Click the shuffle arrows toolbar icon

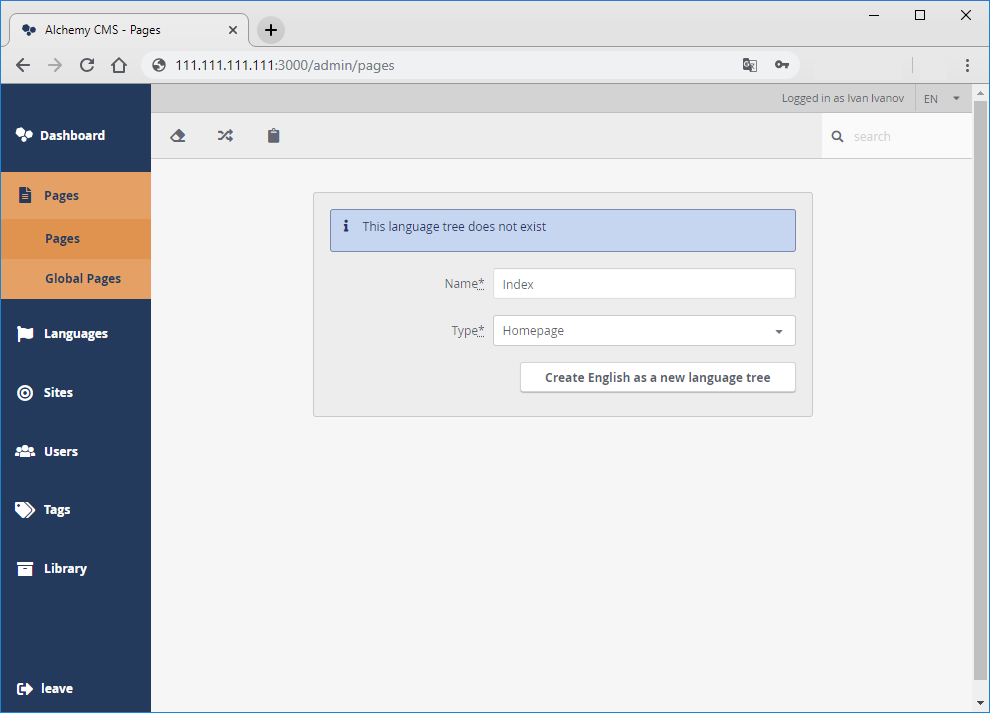tap(225, 136)
